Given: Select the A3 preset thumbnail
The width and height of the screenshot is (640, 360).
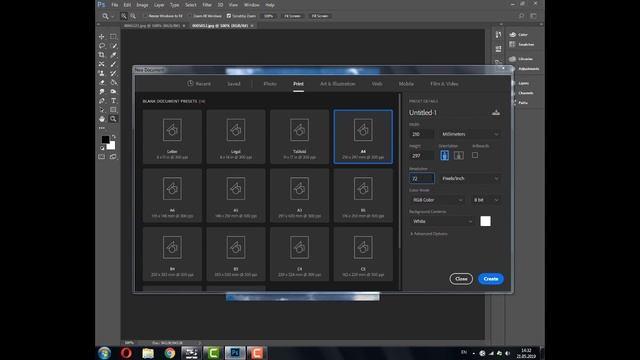Looking at the screenshot, I should [300, 196].
